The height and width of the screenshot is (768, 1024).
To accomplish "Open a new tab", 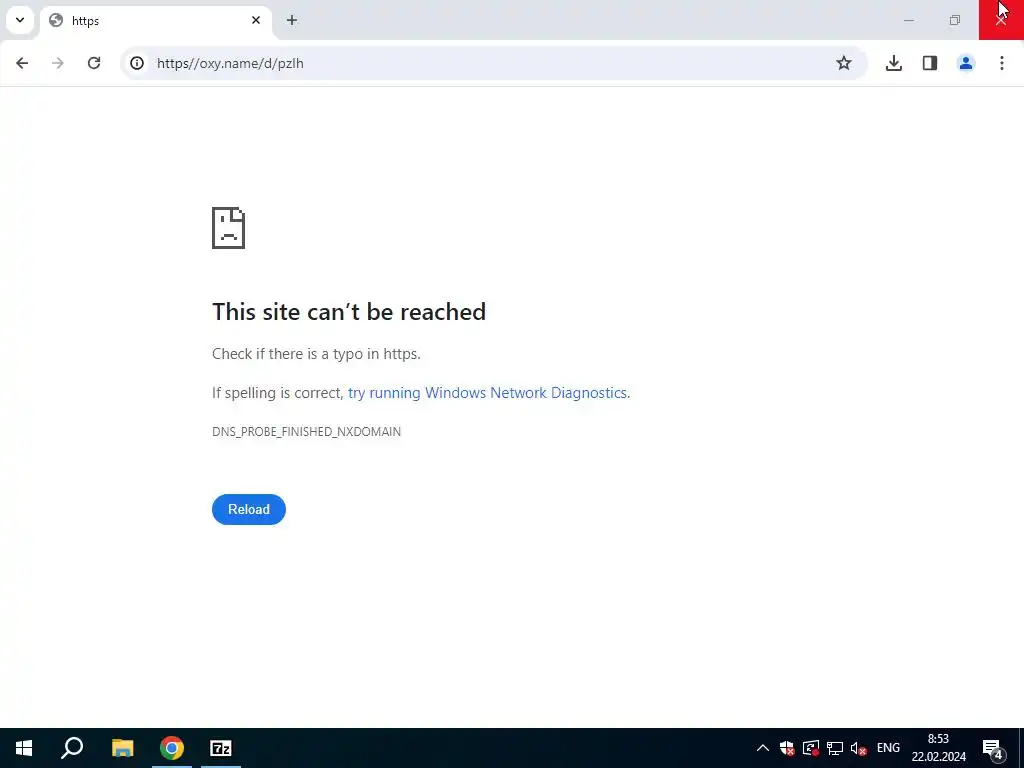I will point(292,20).
